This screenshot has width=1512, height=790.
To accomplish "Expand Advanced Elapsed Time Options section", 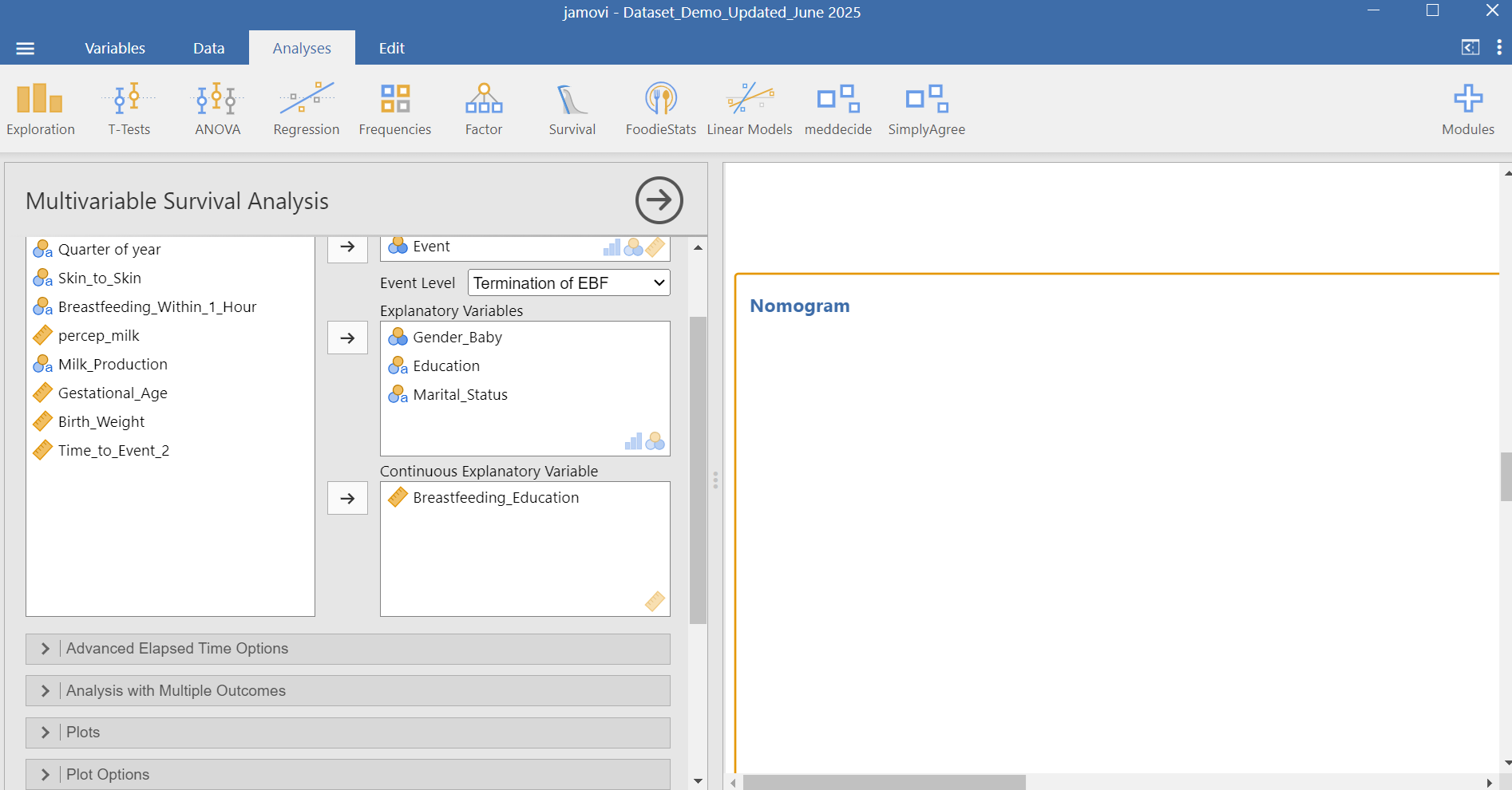I will 348,649.
